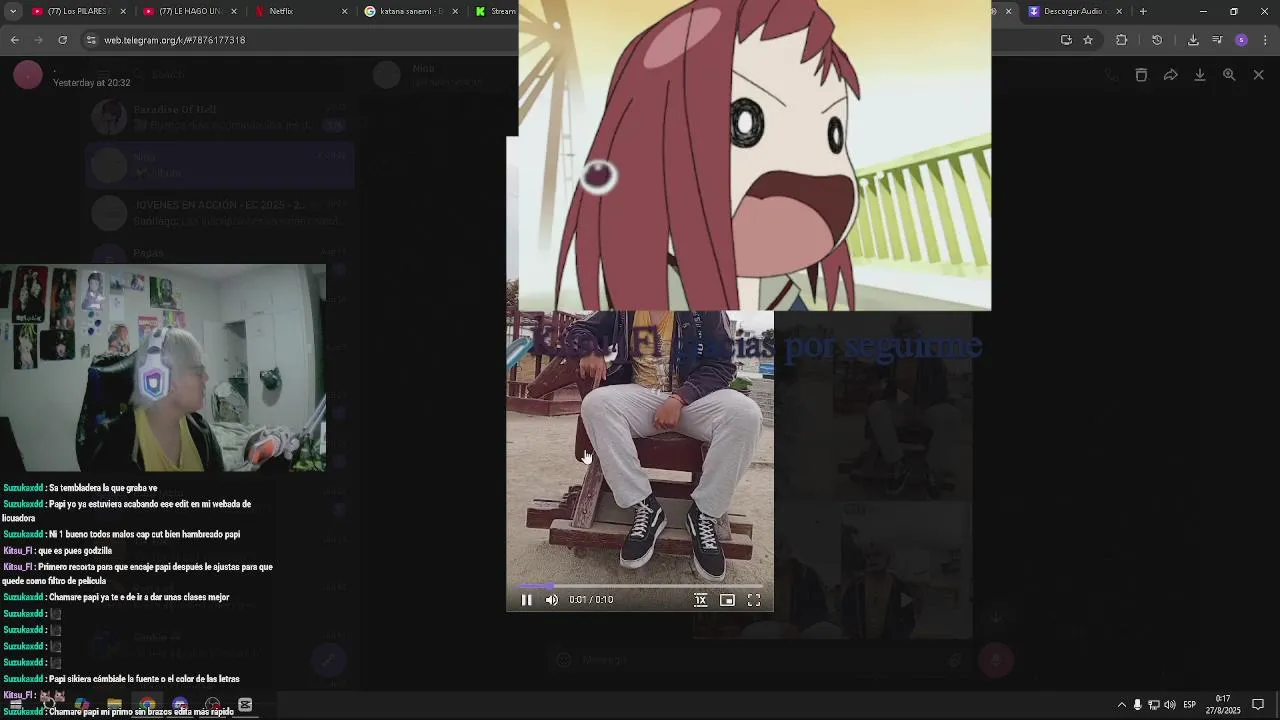Screen dimensions: 1280x720
Task: Enable picture-in-picture mode for the video
Action: click(727, 600)
